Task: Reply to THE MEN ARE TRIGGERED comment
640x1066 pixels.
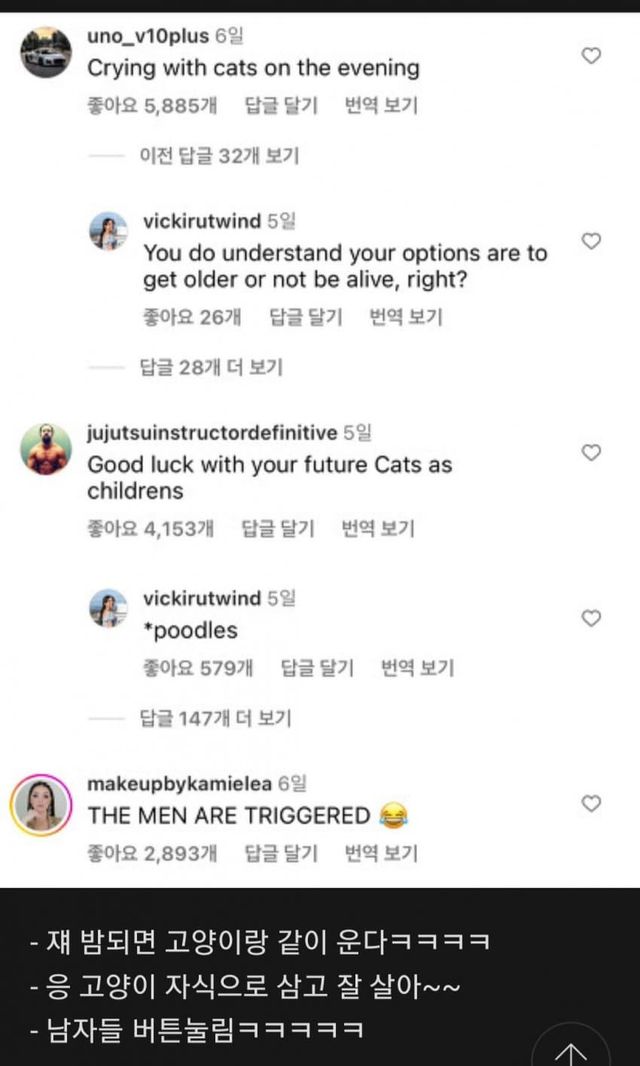Action: pyautogui.click(x=280, y=853)
